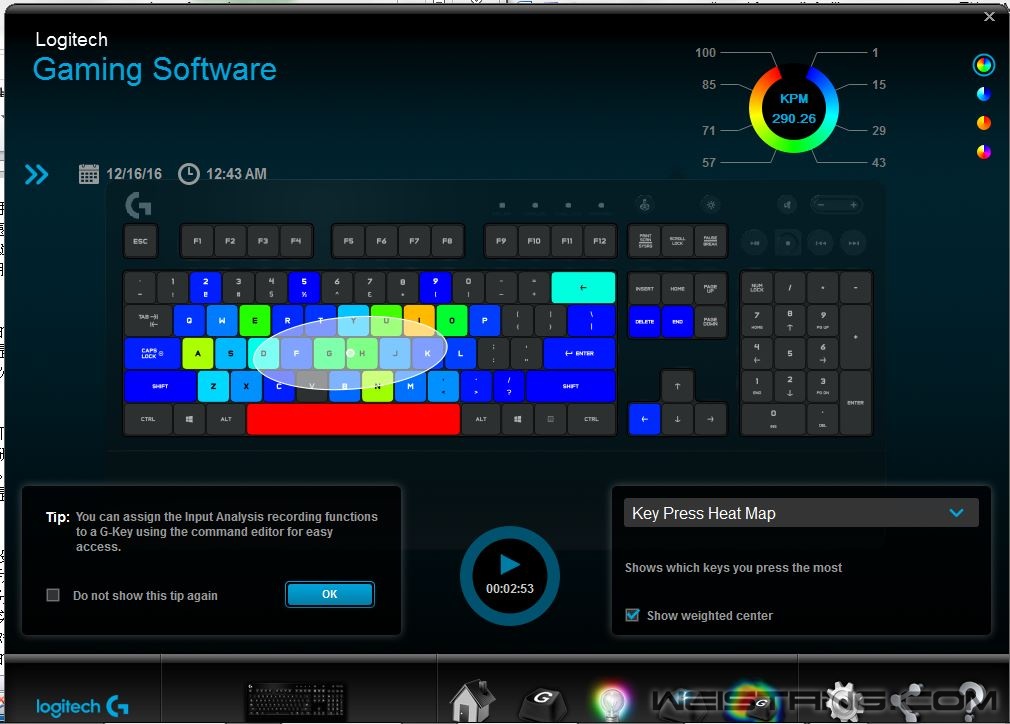The height and width of the screenshot is (724, 1010).
Task: Click the Logitech G logo on keyboard
Action: [x=138, y=205]
